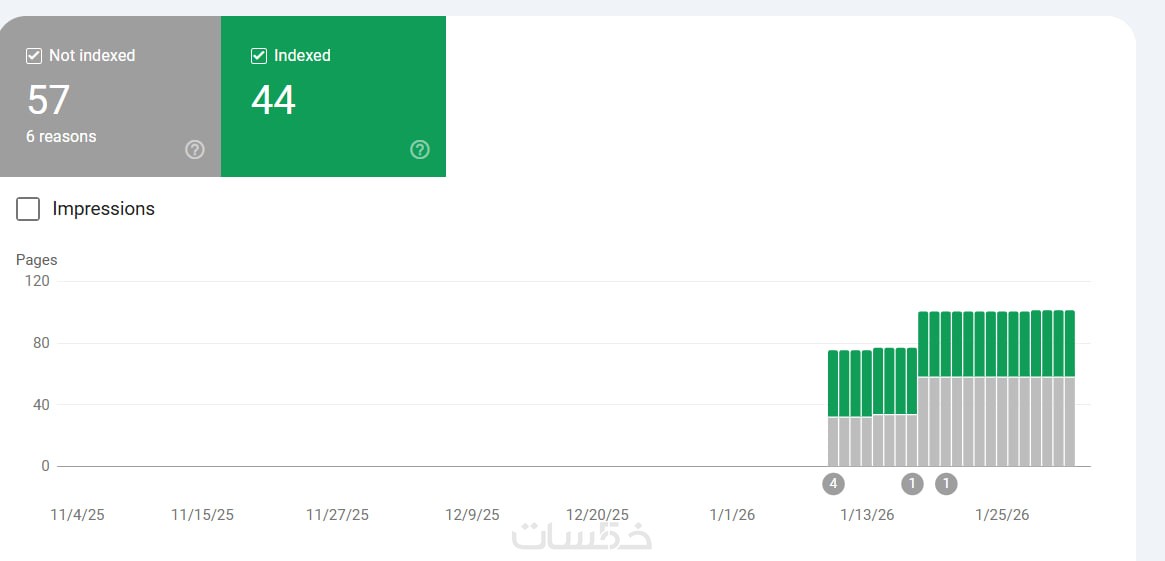Open help icon on Not indexed card

point(195,150)
